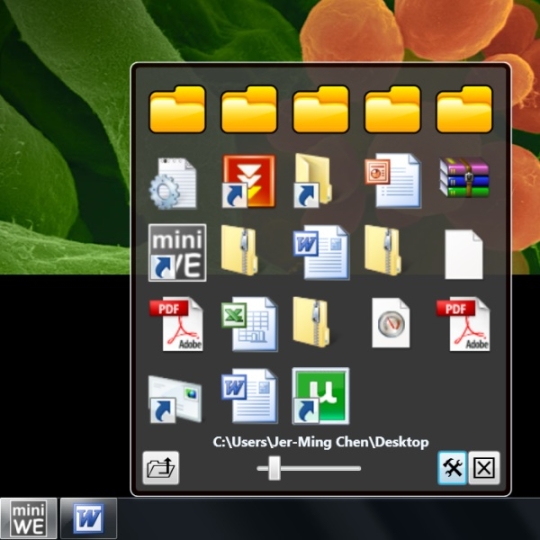
Task: Launch the red download manager shortcut
Action: click(249, 181)
